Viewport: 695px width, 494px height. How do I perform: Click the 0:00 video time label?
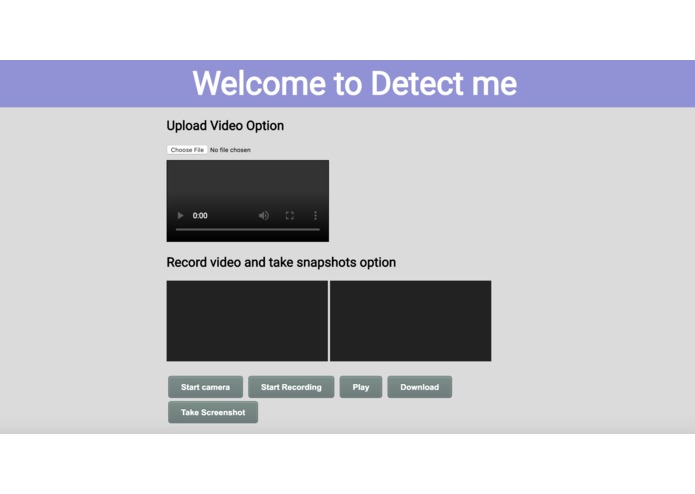[x=200, y=216]
